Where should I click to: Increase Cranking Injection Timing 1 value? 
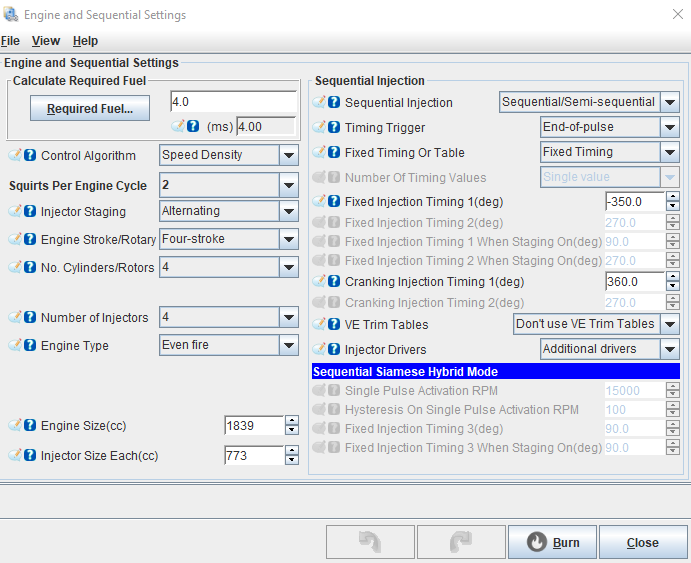click(672, 276)
